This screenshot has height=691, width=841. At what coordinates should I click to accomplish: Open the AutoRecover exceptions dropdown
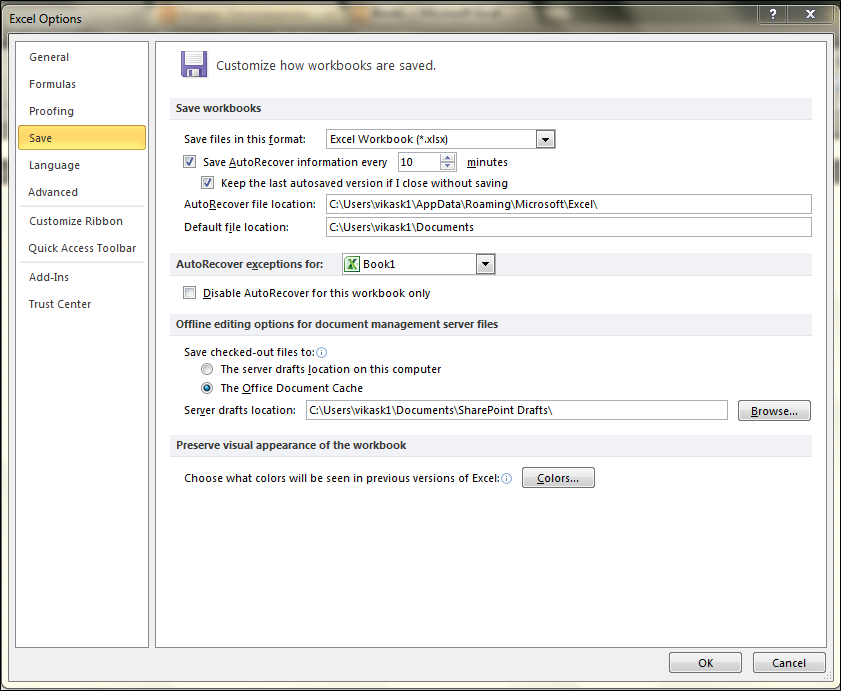click(485, 263)
